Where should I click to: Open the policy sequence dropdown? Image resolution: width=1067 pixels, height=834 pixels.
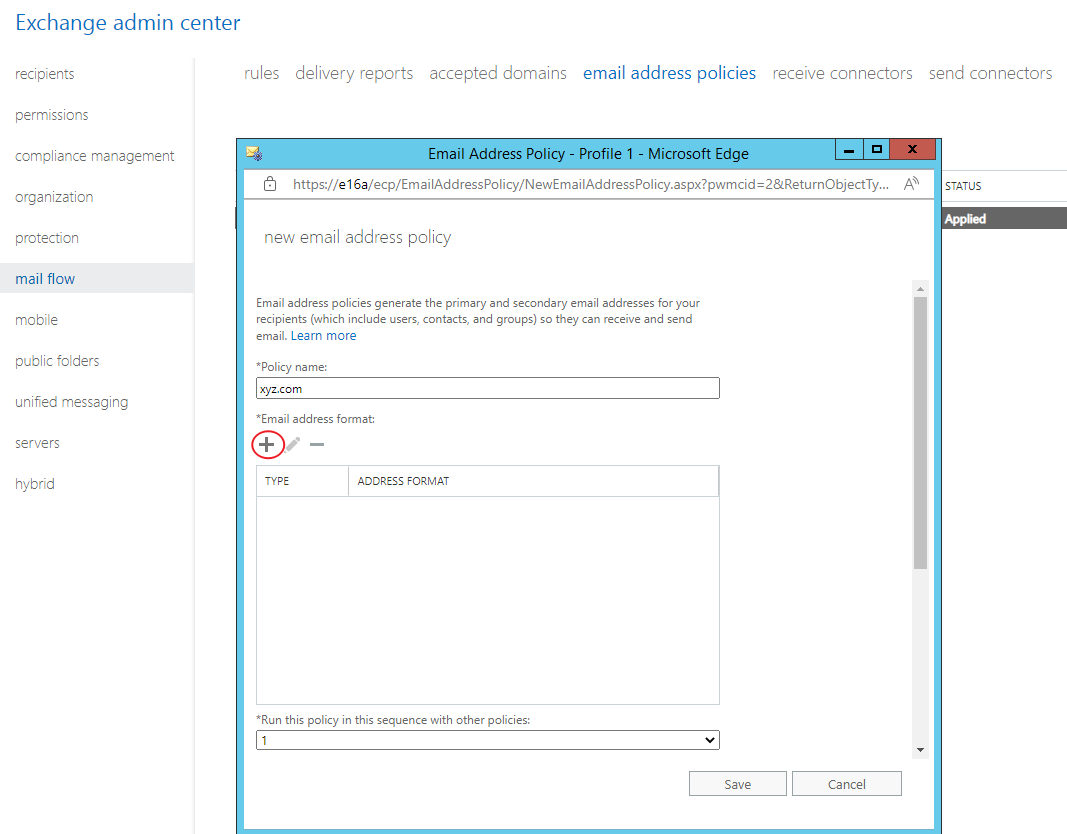487,740
